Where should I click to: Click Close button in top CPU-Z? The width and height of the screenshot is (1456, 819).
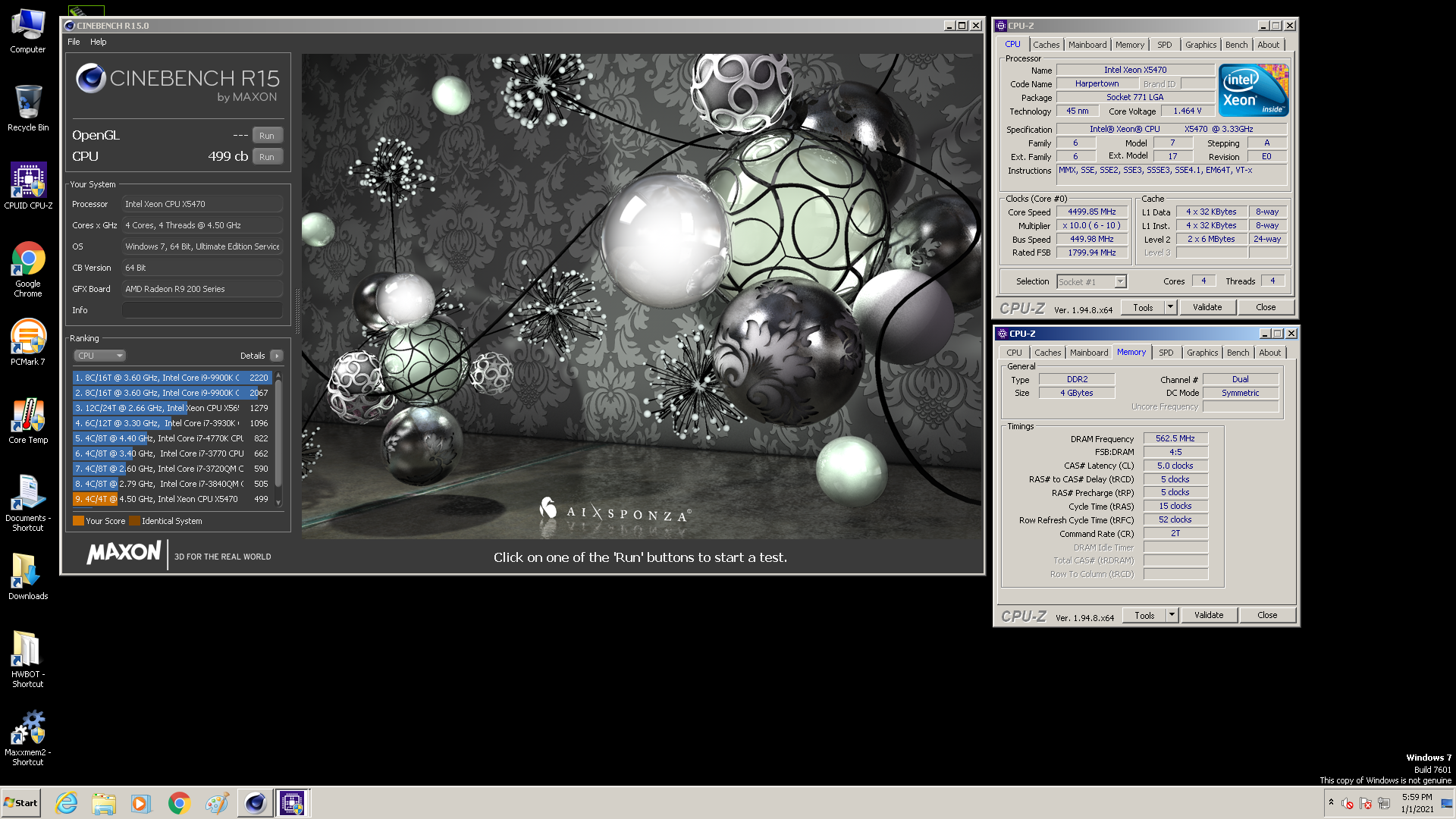point(1266,308)
